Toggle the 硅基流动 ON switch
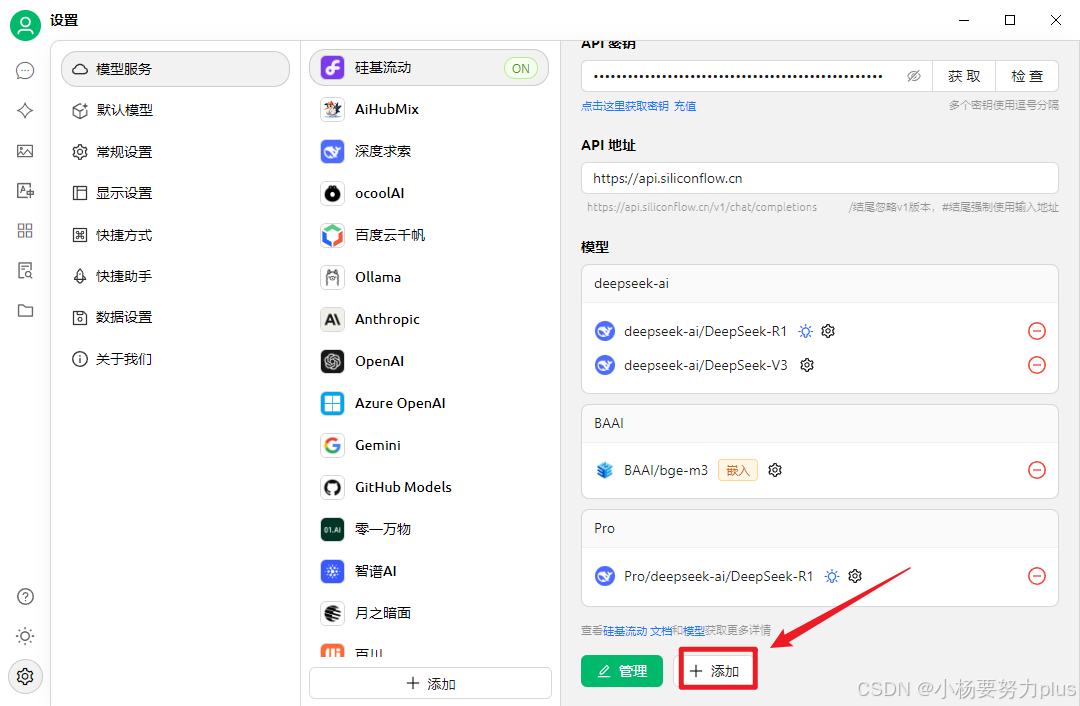Screen dimensions: 1080x706 click(521, 68)
